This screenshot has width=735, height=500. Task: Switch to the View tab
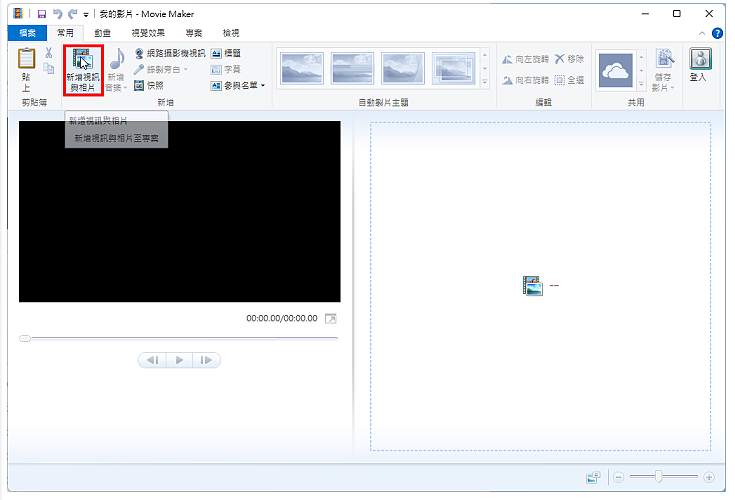point(231,33)
